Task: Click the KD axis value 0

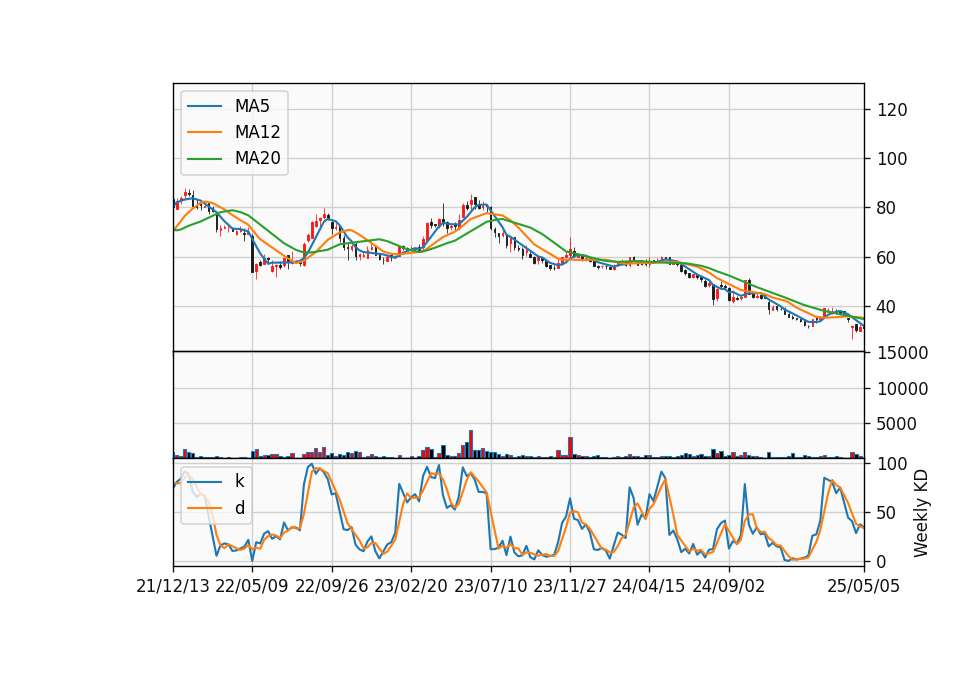Action: (x=882, y=561)
